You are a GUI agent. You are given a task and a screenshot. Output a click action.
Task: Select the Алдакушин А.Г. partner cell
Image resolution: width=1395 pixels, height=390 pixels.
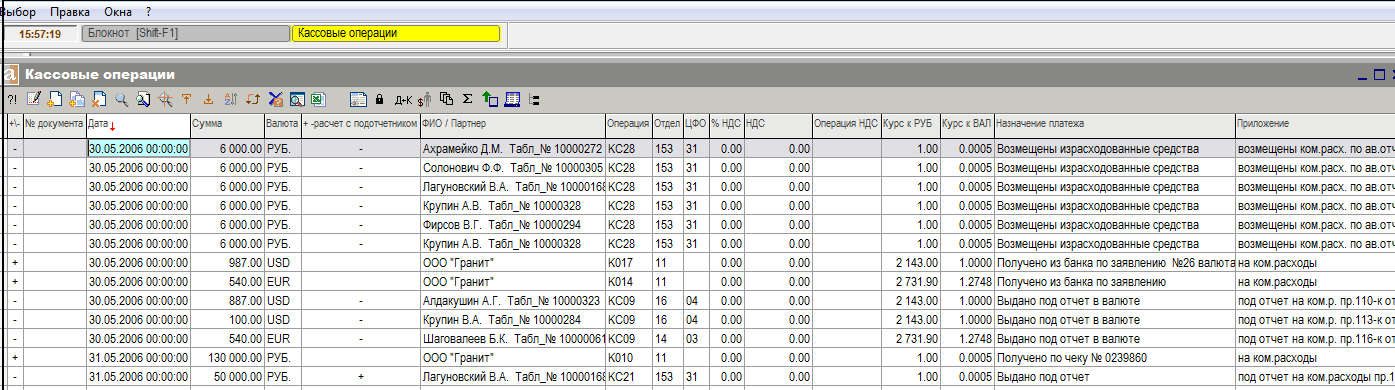tap(512, 300)
